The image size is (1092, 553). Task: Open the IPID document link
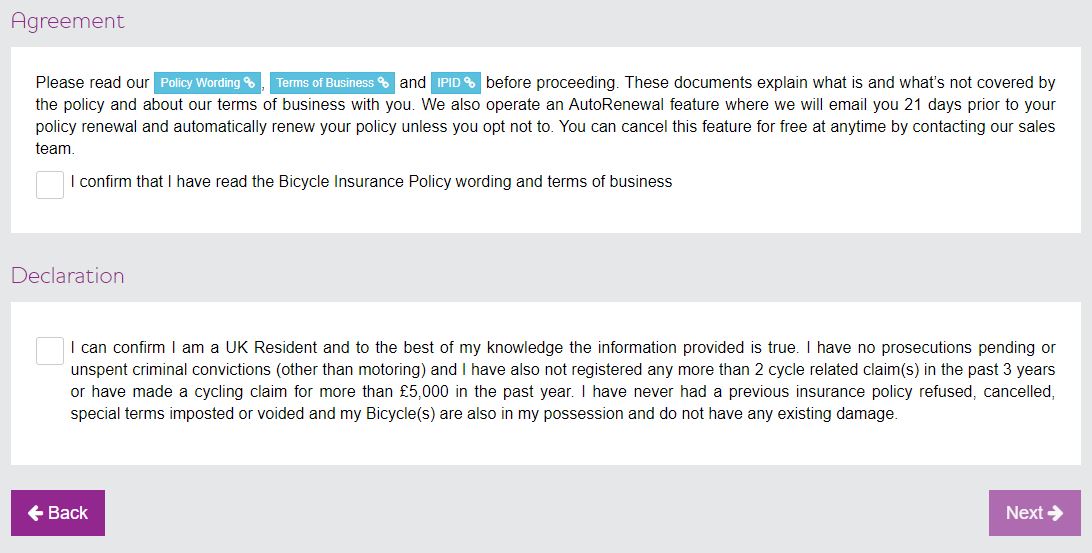pyautogui.click(x=449, y=83)
